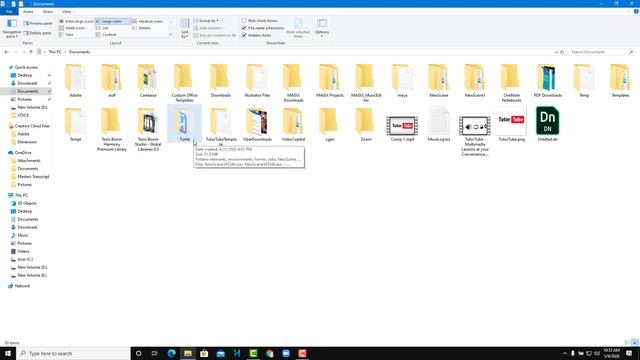Toggle the Preview pane
The image size is (640, 360).
(38, 23)
